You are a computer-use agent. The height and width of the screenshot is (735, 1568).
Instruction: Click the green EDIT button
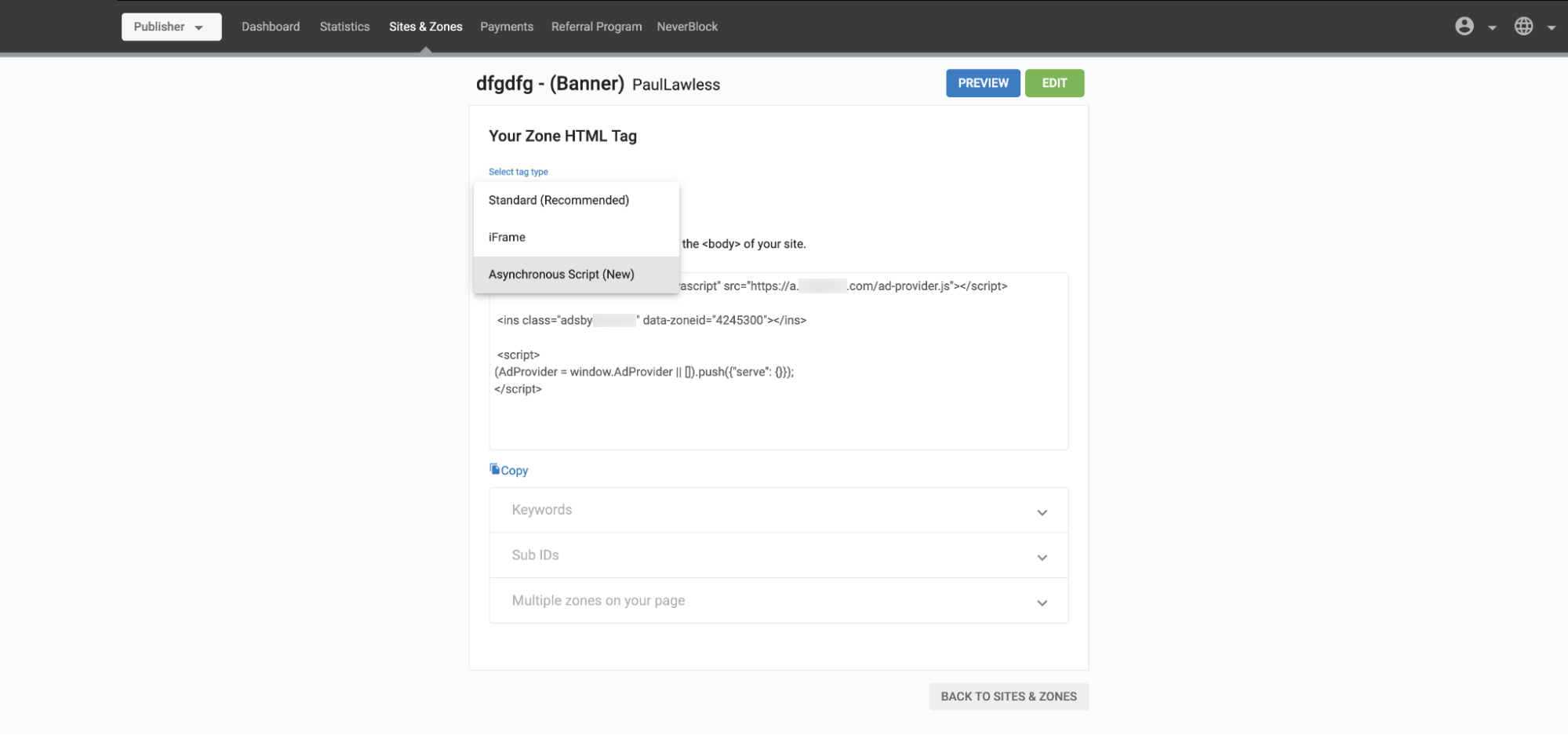click(x=1053, y=83)
